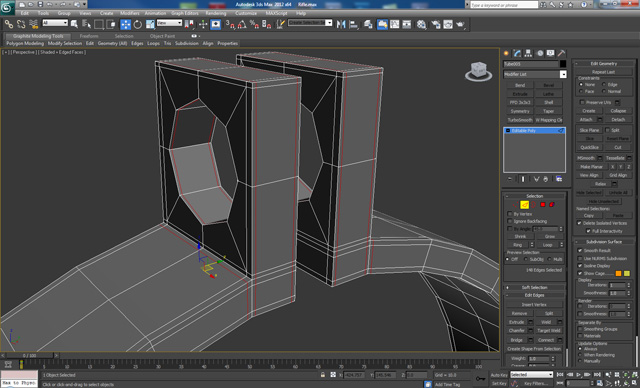Select the Face constraint radio button
The height and width of the screenshot is (388, 640).
[581, 91]
